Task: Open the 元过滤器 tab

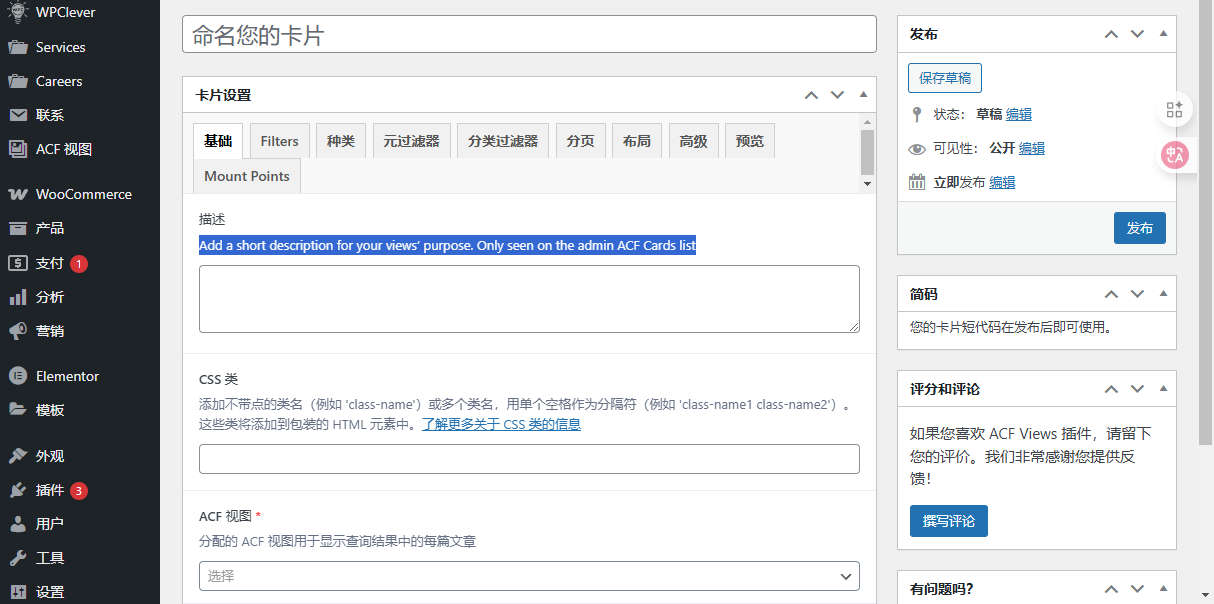Action: (x=412, y=141)
